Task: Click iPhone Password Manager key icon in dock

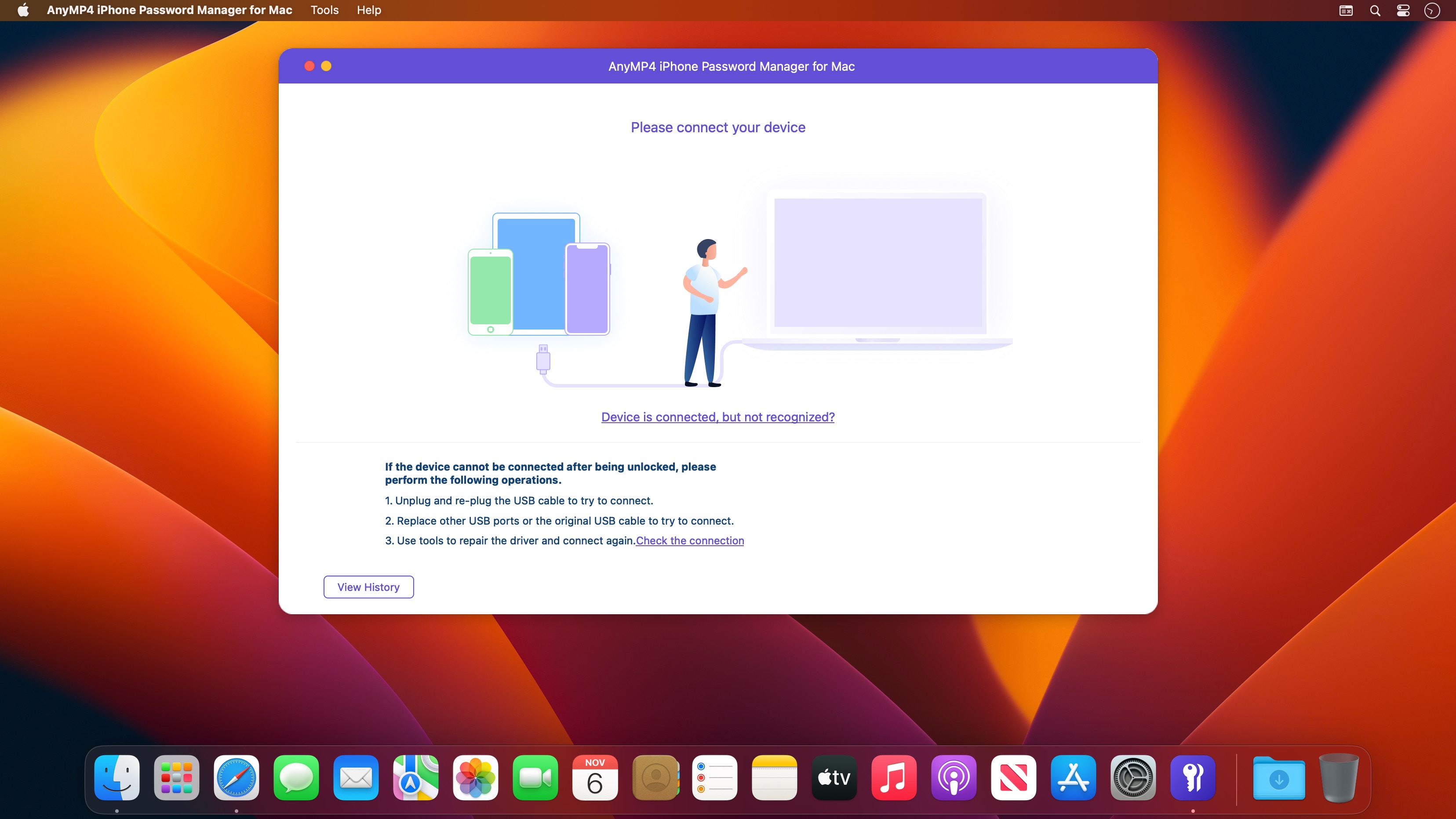Action: click(x=1193, y=778)
